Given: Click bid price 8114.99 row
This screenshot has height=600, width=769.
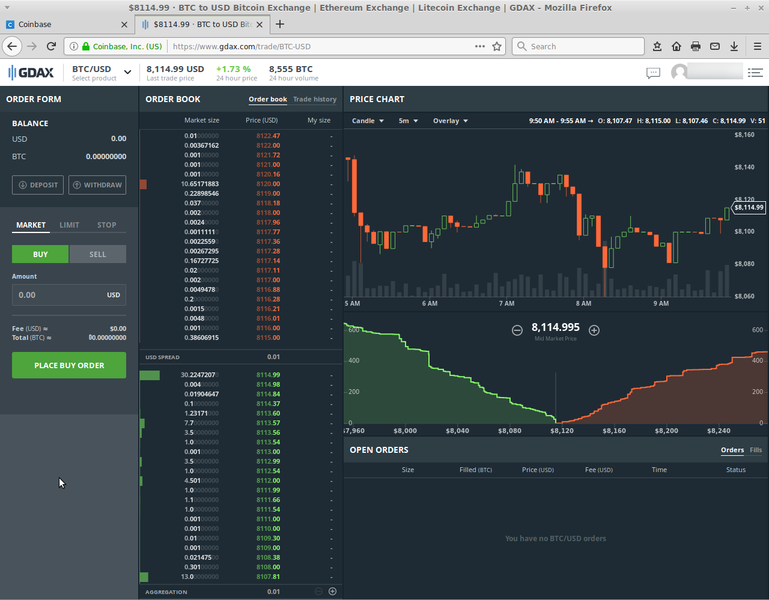Looking at the screenshot, I should coord(240,375).
